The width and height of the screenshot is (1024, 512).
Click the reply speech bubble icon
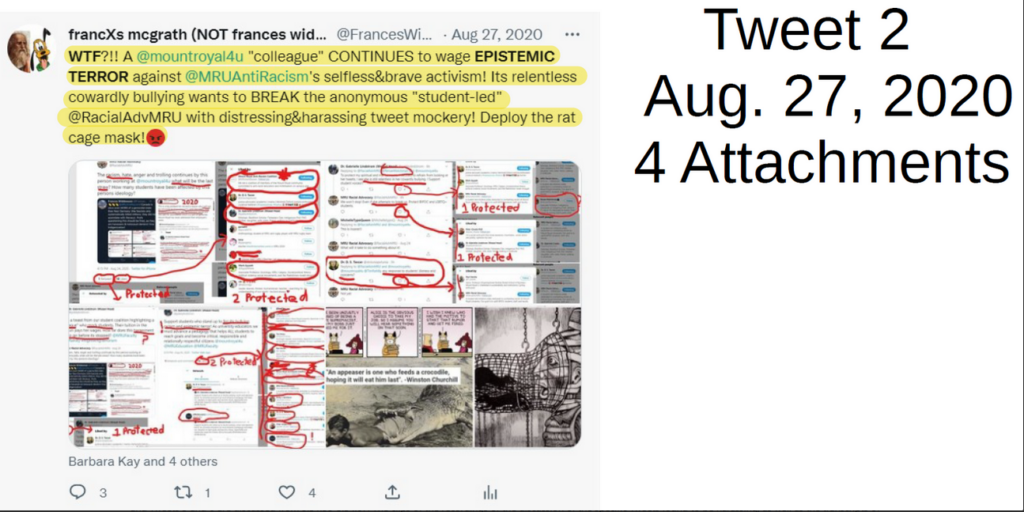pyautogui.click(x=78, y=491)
